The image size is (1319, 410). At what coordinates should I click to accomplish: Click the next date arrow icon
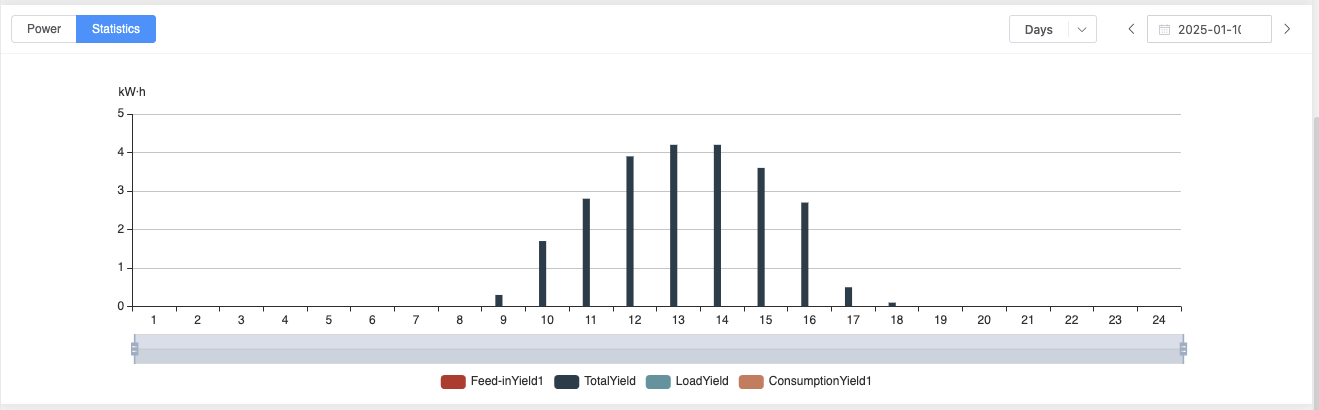point(1287,29)
